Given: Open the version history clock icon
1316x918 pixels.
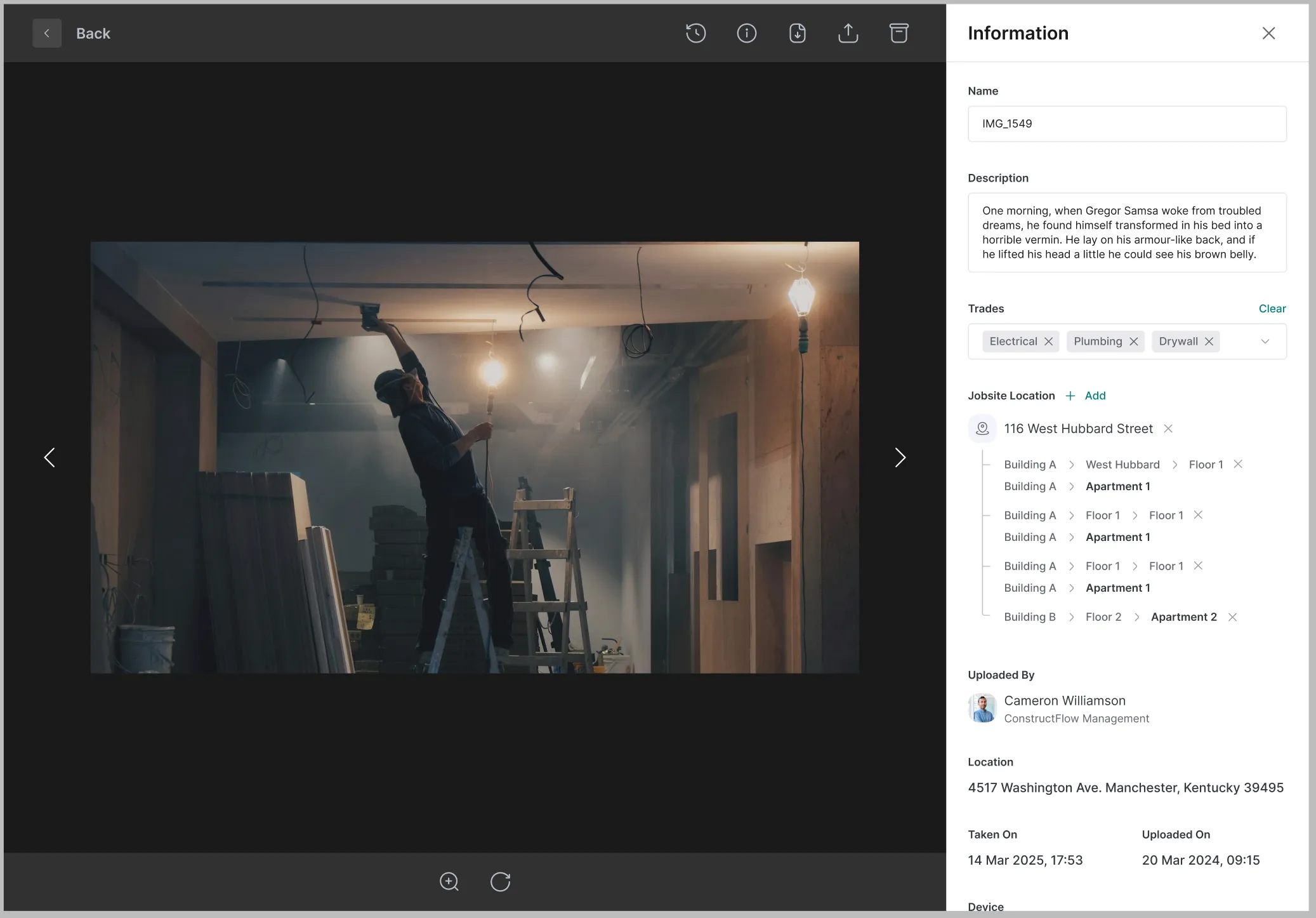Looking at the screenshot, I should point(696,33).
